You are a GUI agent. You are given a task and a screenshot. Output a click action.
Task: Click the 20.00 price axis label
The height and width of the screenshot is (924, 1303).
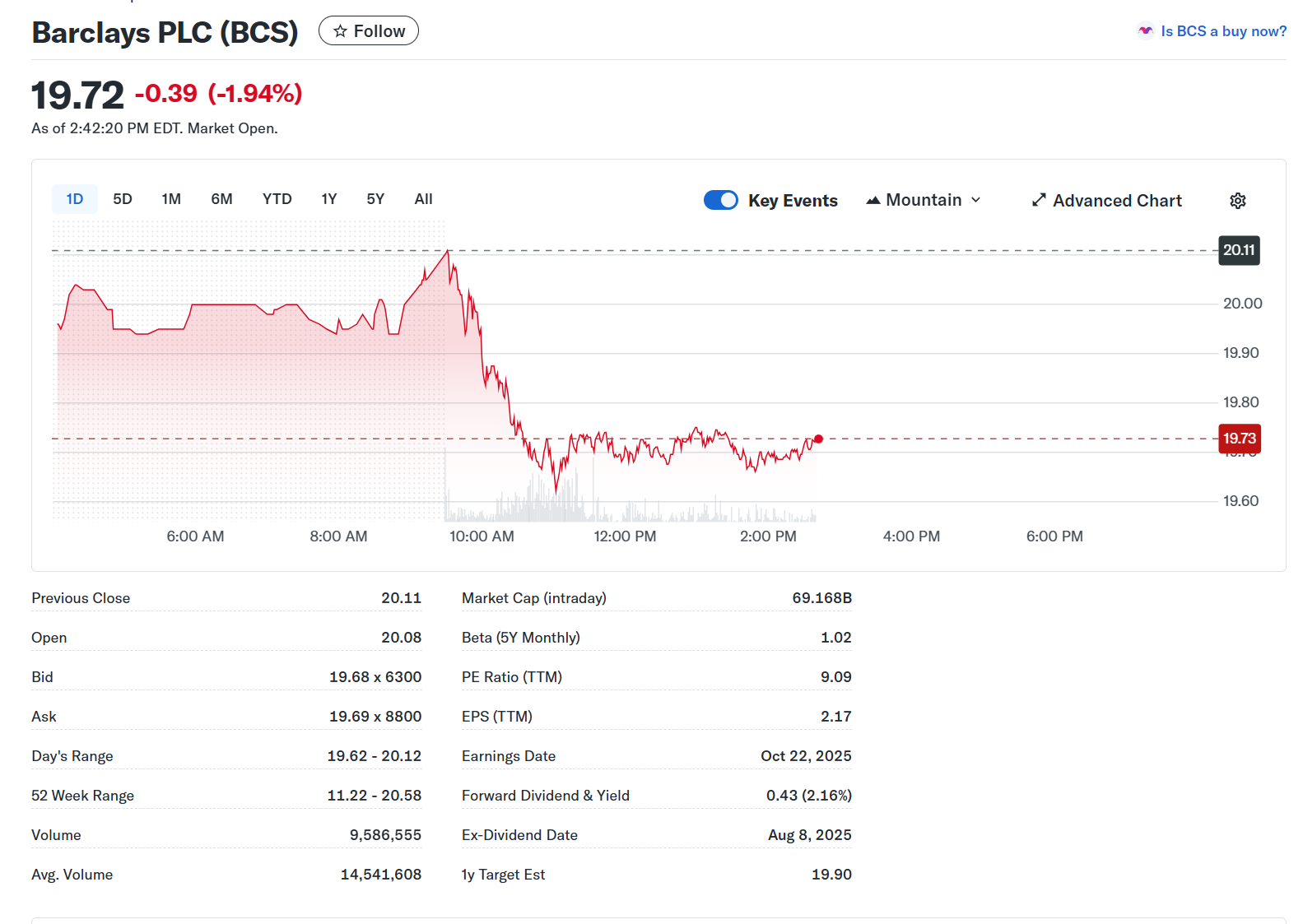click(x=1242, y=304)
